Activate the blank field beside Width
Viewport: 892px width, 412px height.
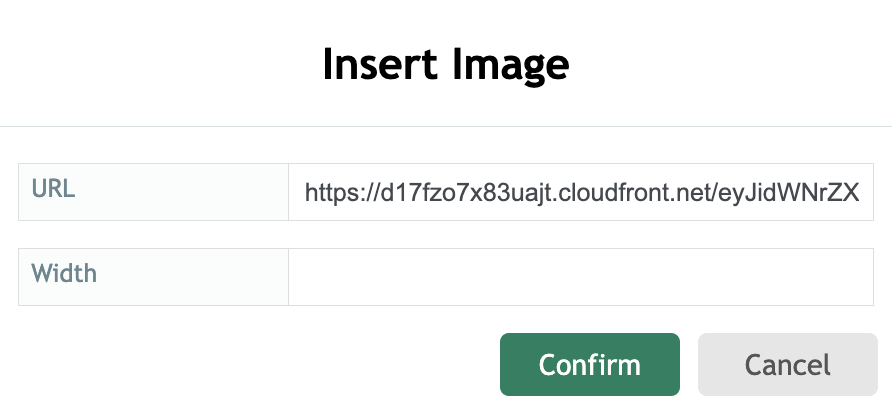click(581, 277)
